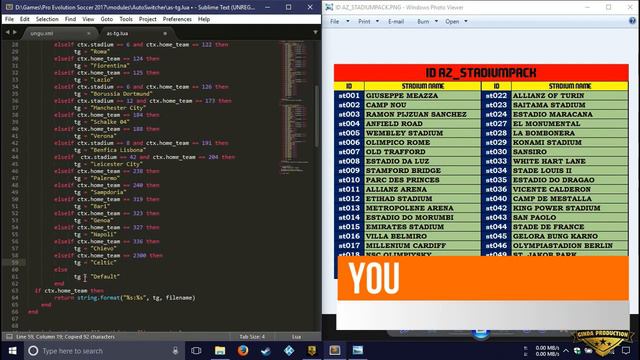Click the search box microphone icon

pos(175,351)
